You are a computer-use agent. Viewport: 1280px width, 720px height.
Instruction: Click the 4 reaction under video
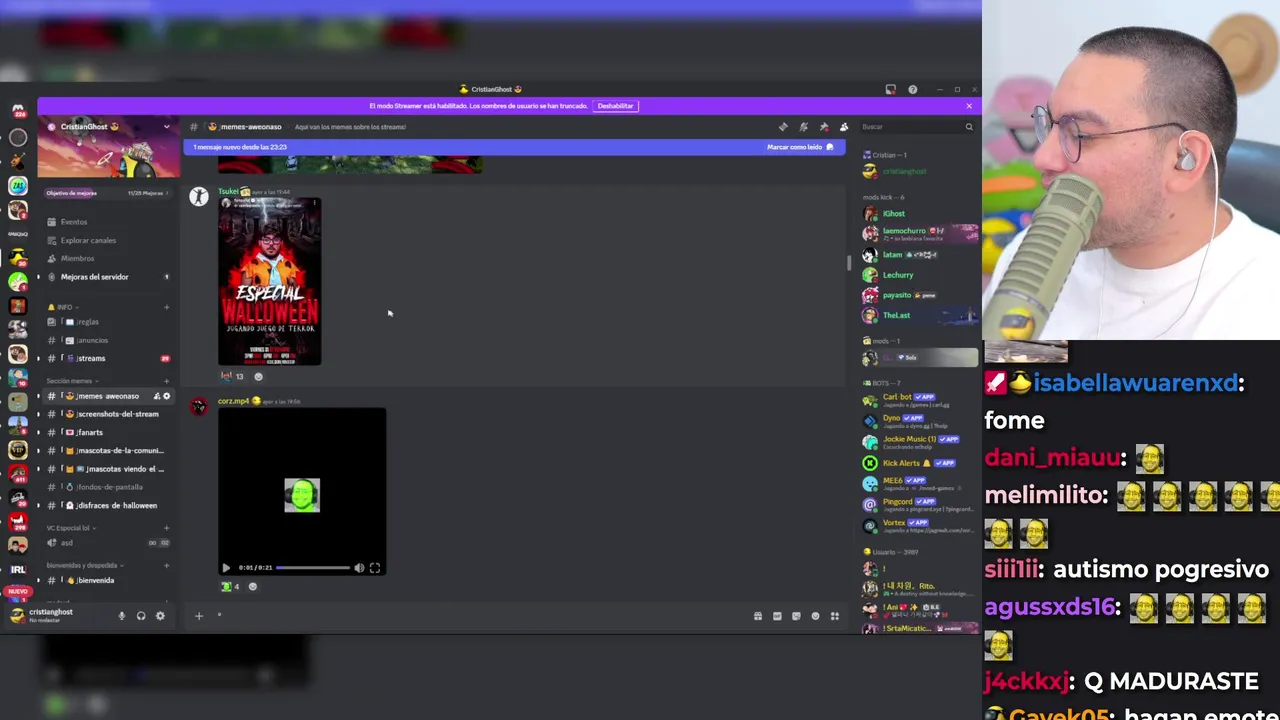click(231, 586)
